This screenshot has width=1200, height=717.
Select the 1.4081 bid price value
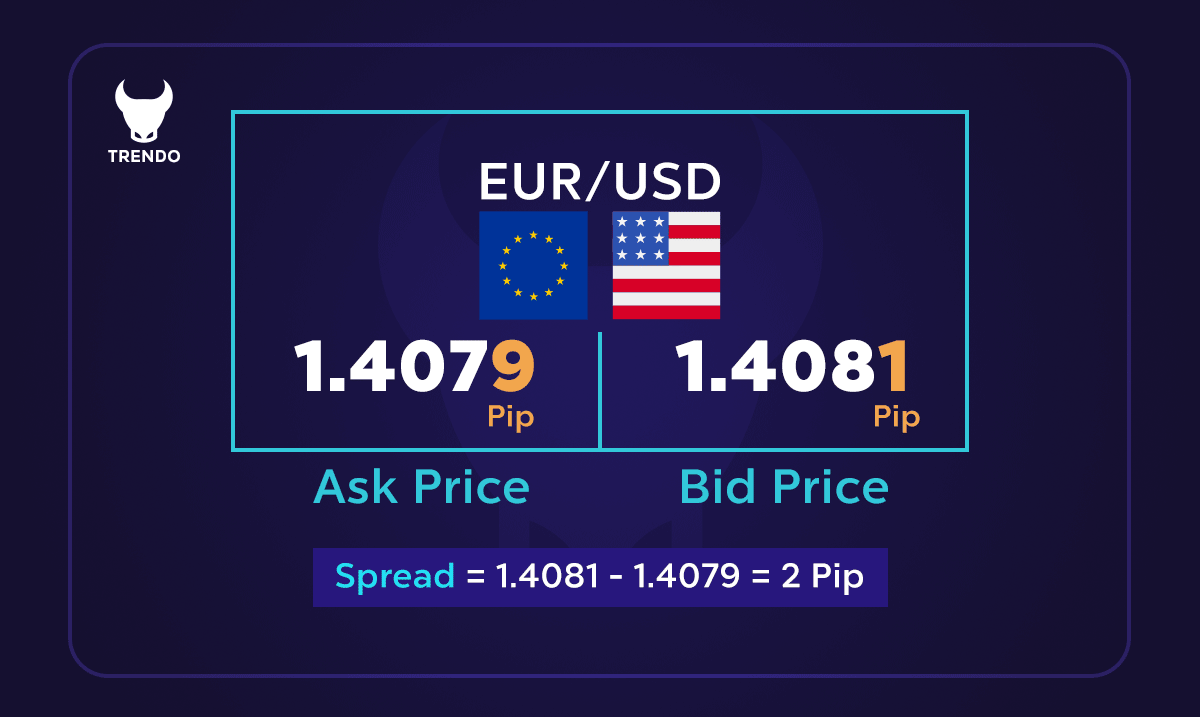(794, 367)
